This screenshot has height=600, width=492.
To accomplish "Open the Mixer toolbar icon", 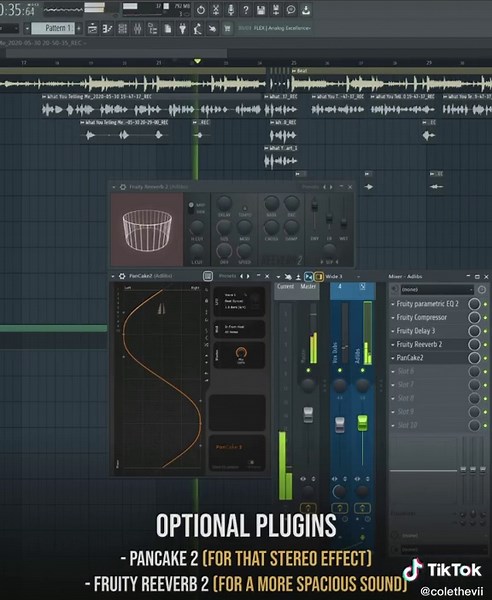I will (x=137, y=29).
